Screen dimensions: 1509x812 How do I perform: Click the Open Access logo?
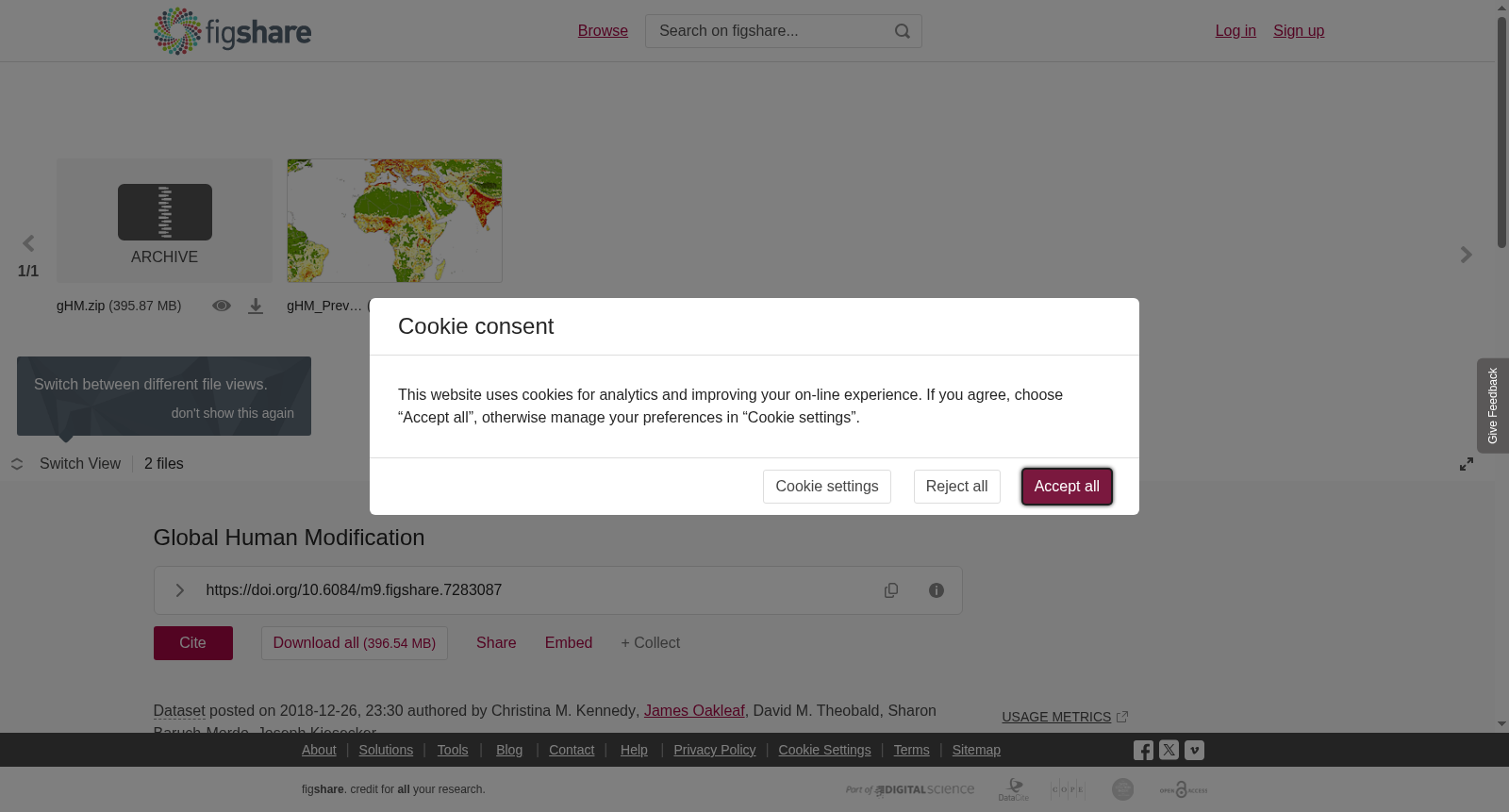1184,789
